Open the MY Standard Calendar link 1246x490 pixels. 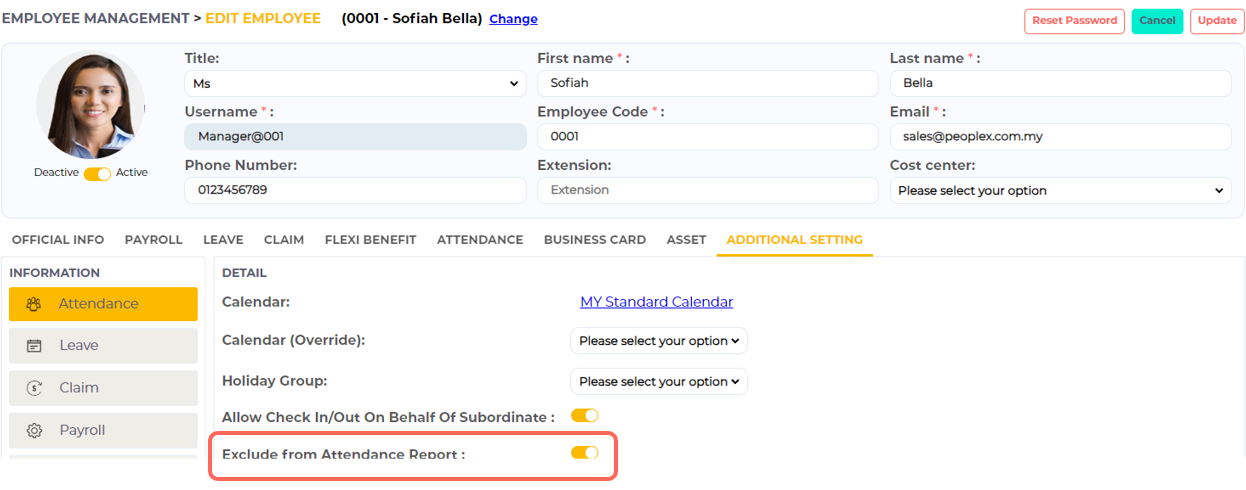[656, 302]
